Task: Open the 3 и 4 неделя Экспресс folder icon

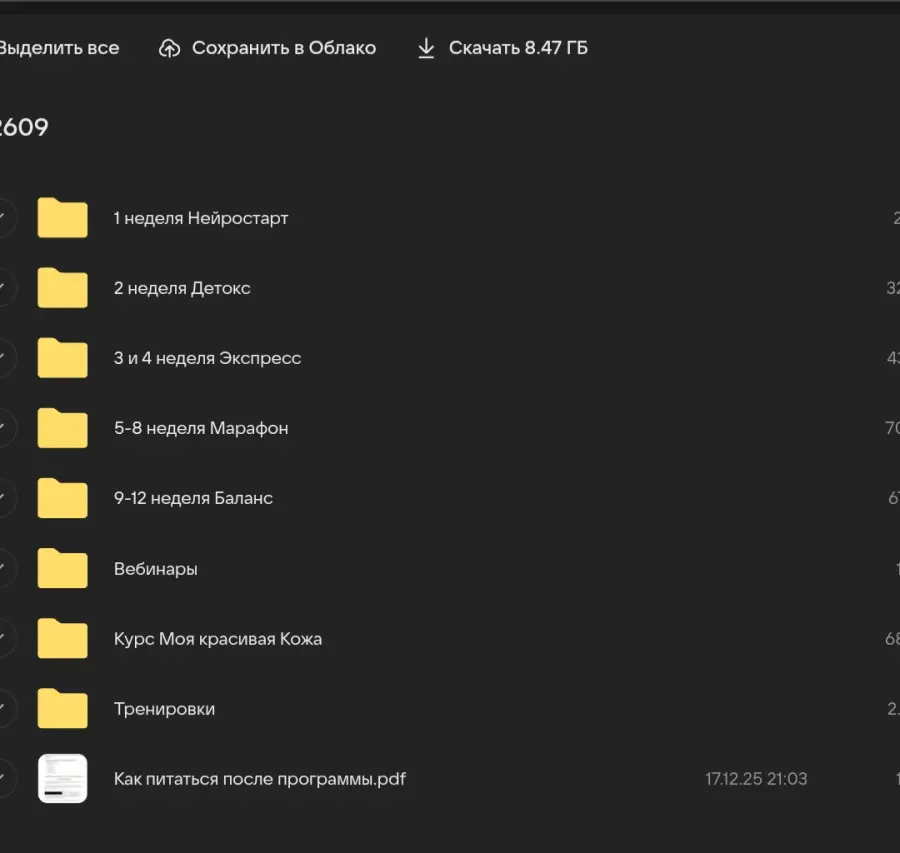Action: pyautogui.click(x=62, y=358)
